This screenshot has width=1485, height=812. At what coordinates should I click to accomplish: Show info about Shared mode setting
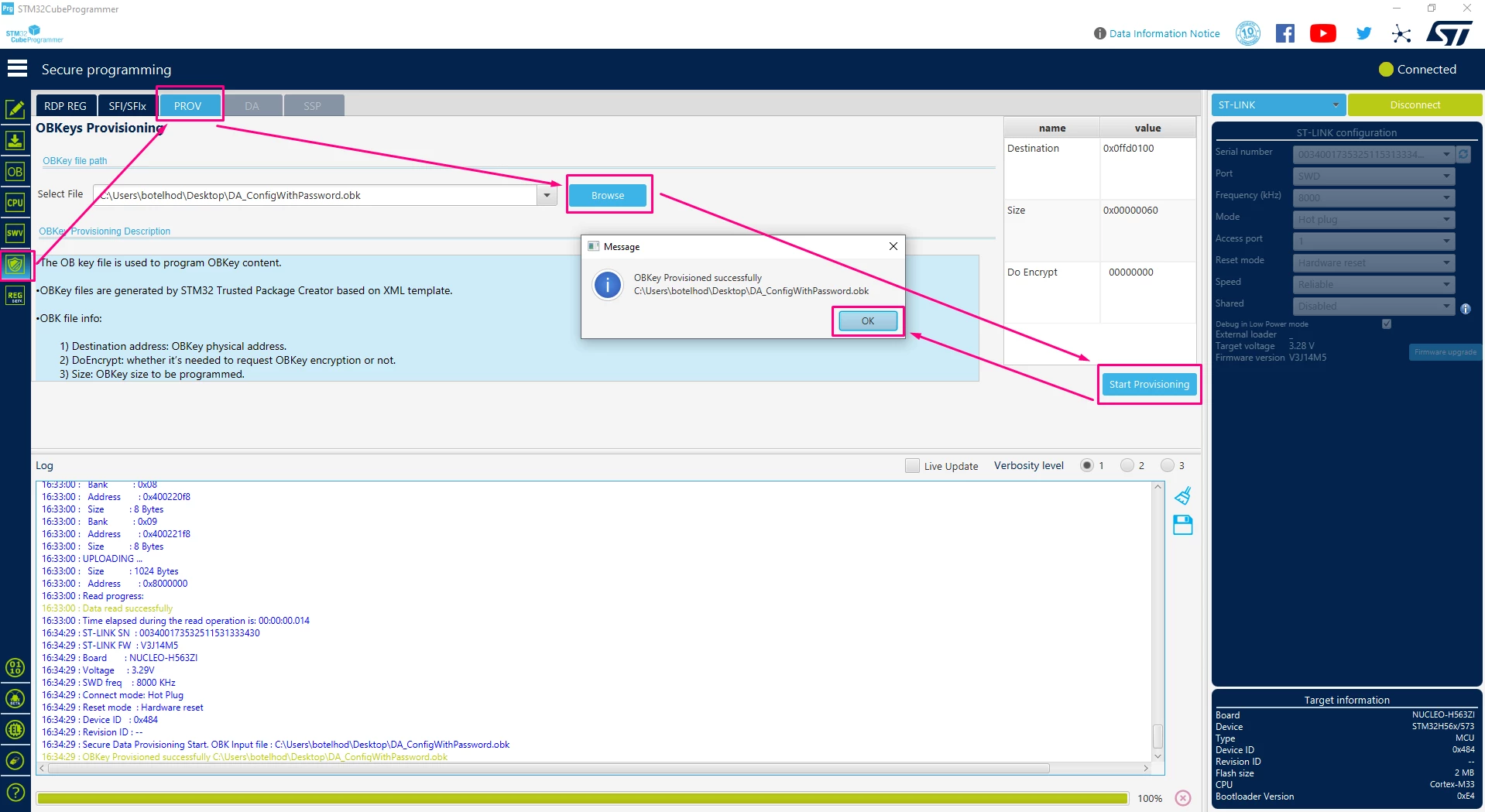[x=1465, y=309]
